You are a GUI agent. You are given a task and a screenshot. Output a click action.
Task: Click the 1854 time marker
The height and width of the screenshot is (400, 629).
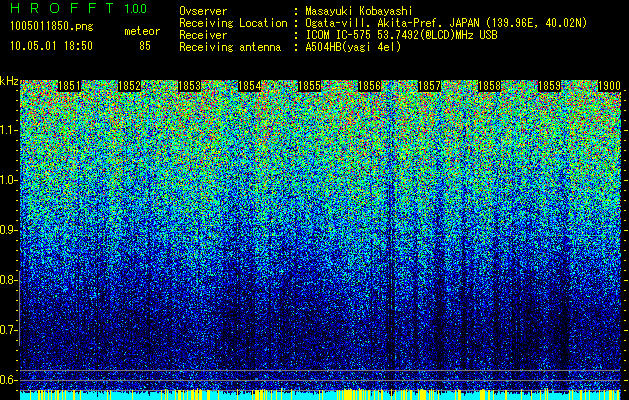250,86
